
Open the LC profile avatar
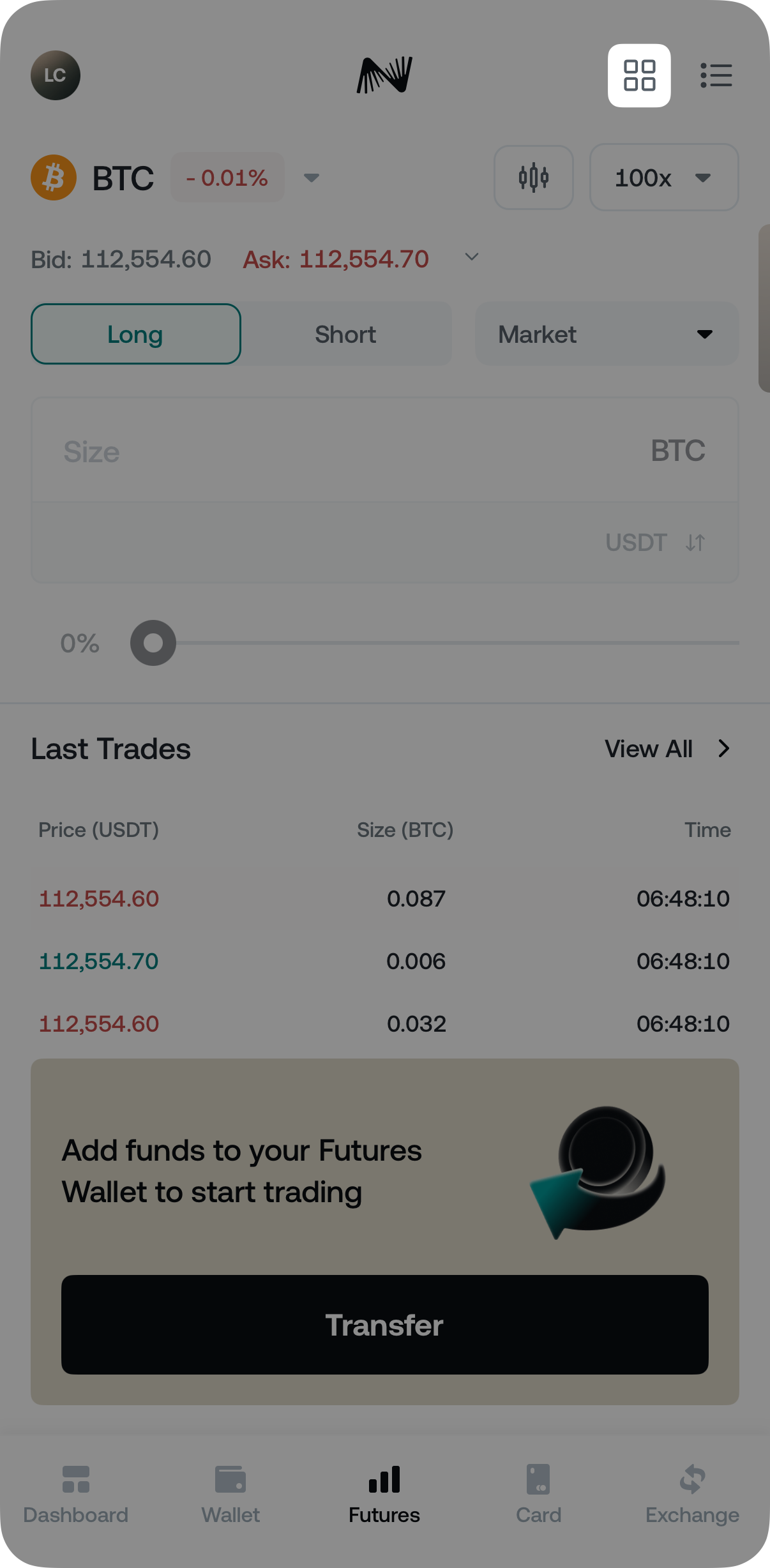[56, 75]
